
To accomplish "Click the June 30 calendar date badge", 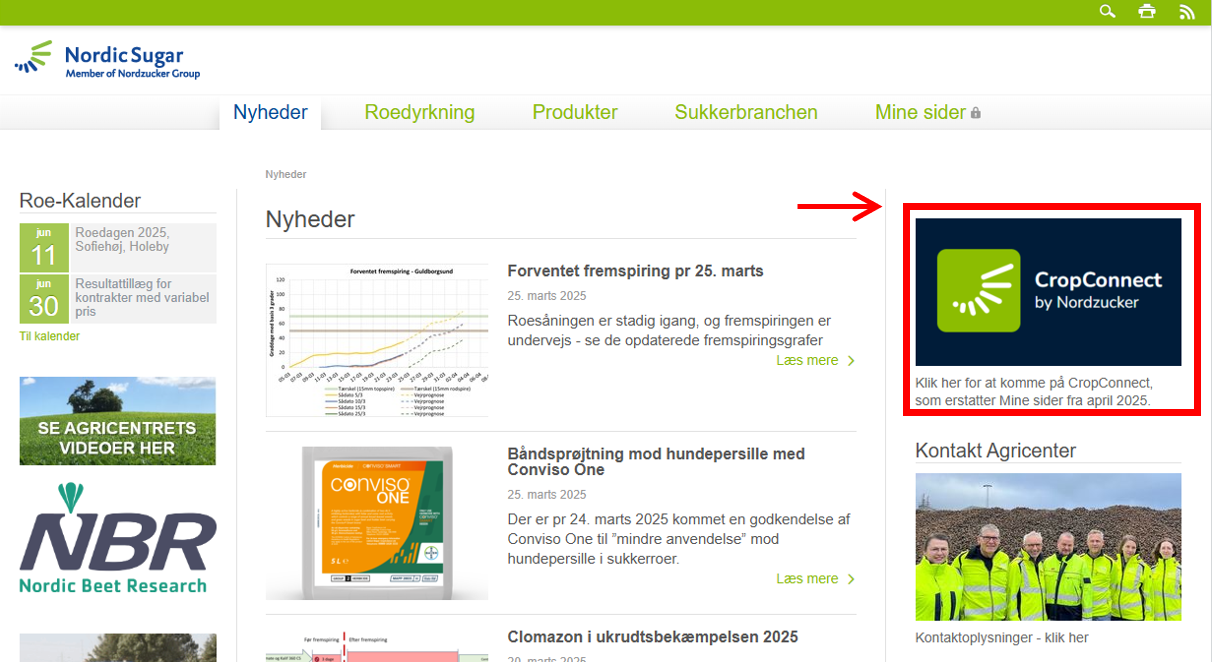I will [x=44, y=299].
